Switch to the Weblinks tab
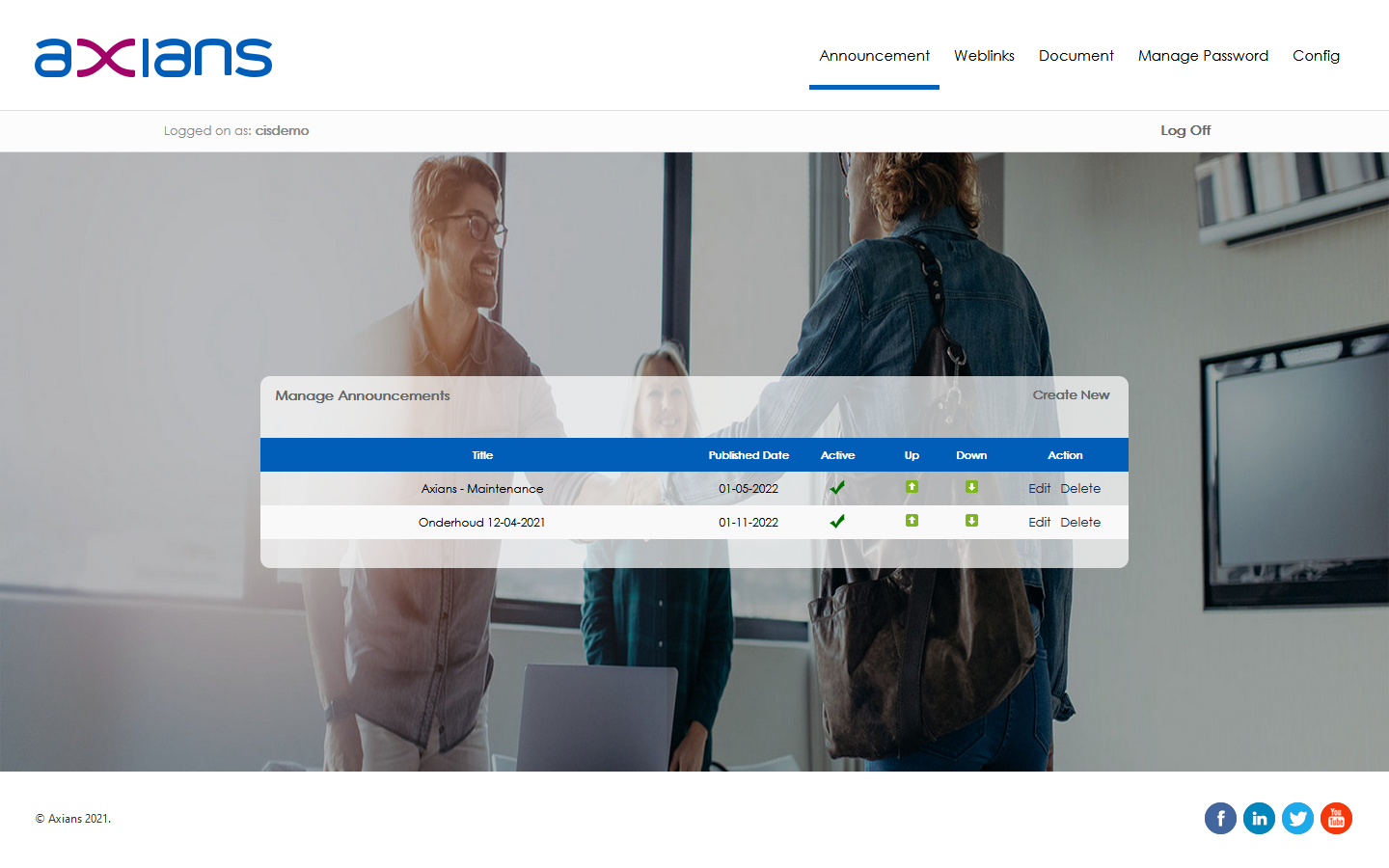This screenshot has width=1389, height=868. tap(984, 56)
